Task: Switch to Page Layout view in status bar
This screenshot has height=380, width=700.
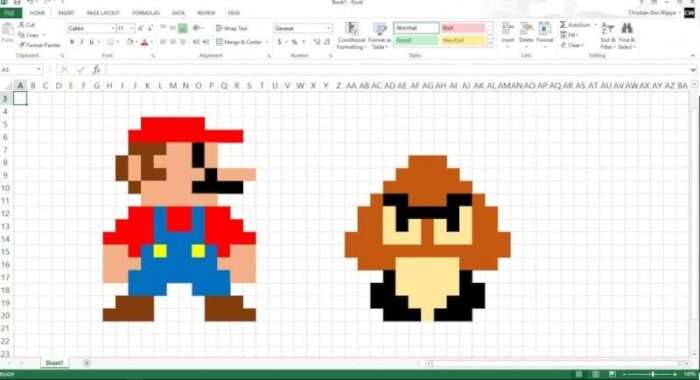Action: coord(595,374)
